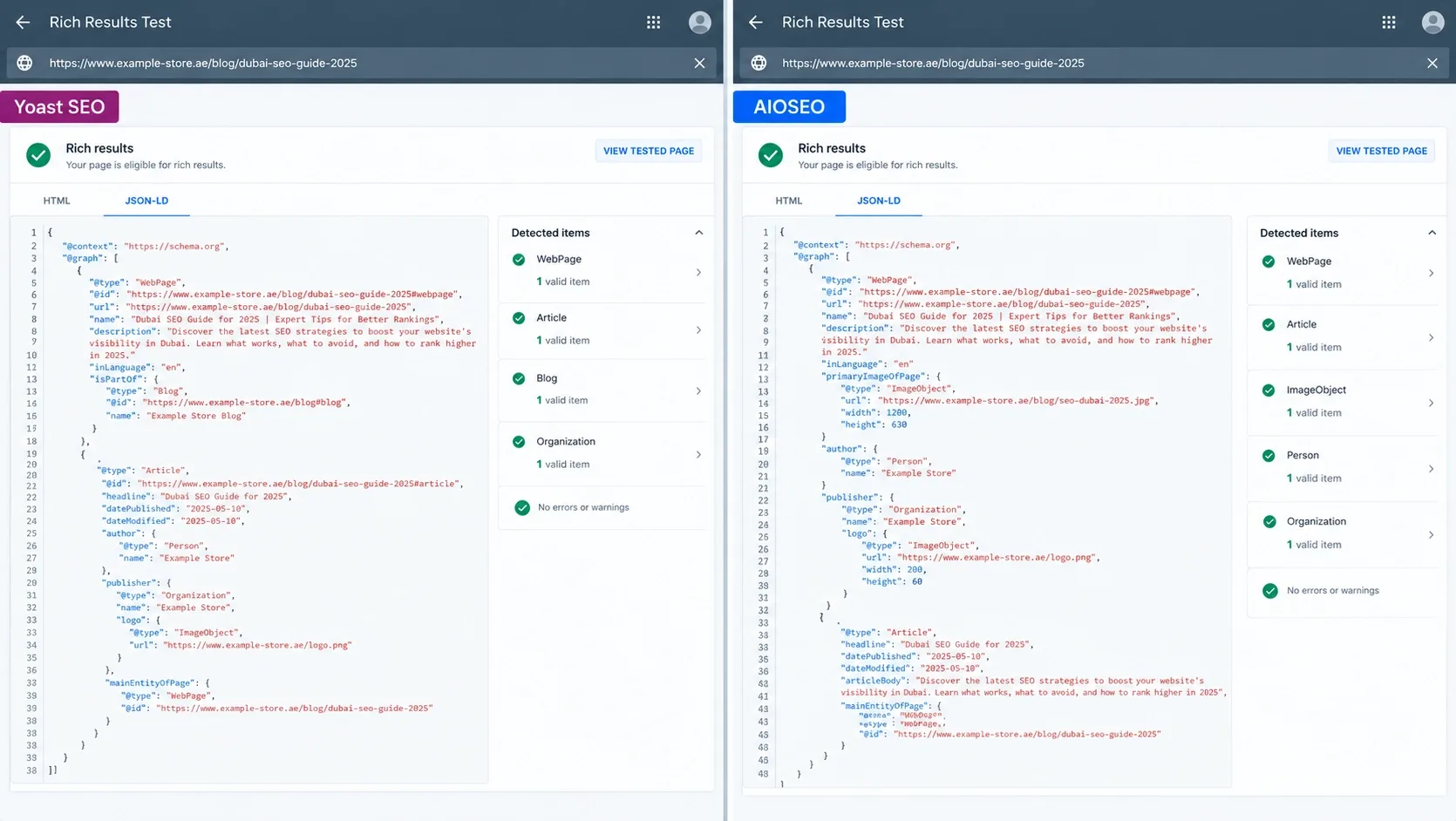Image resolution: width=1456 pixels, height=821 pixels.
Task: Select the JSON-LD tab in the Yoast window
Action: (x=146, y=200)
